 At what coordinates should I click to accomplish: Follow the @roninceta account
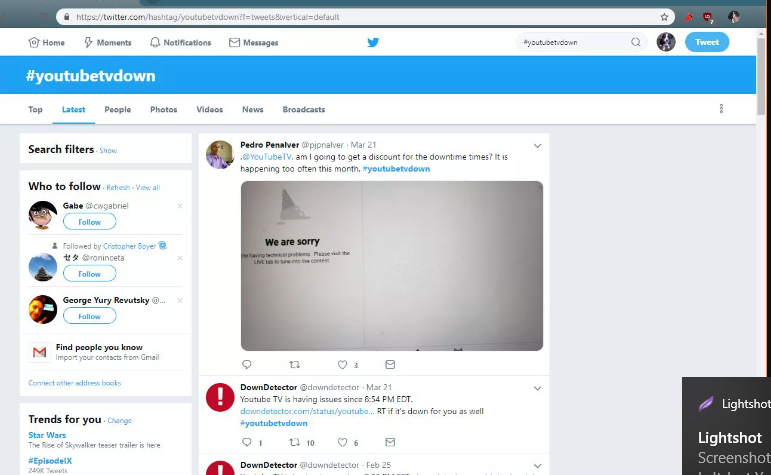[x=89, y=273]
